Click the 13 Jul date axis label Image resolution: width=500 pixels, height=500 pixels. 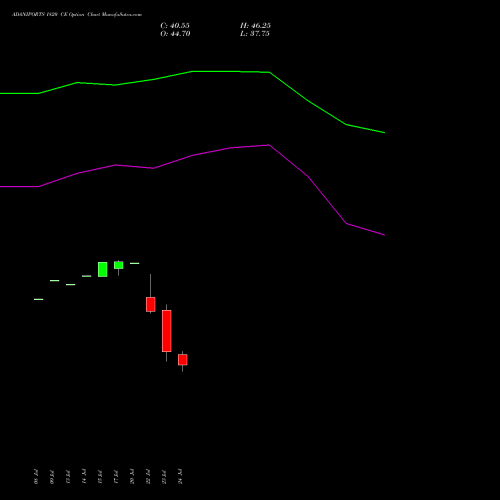[x=68, y=477]
